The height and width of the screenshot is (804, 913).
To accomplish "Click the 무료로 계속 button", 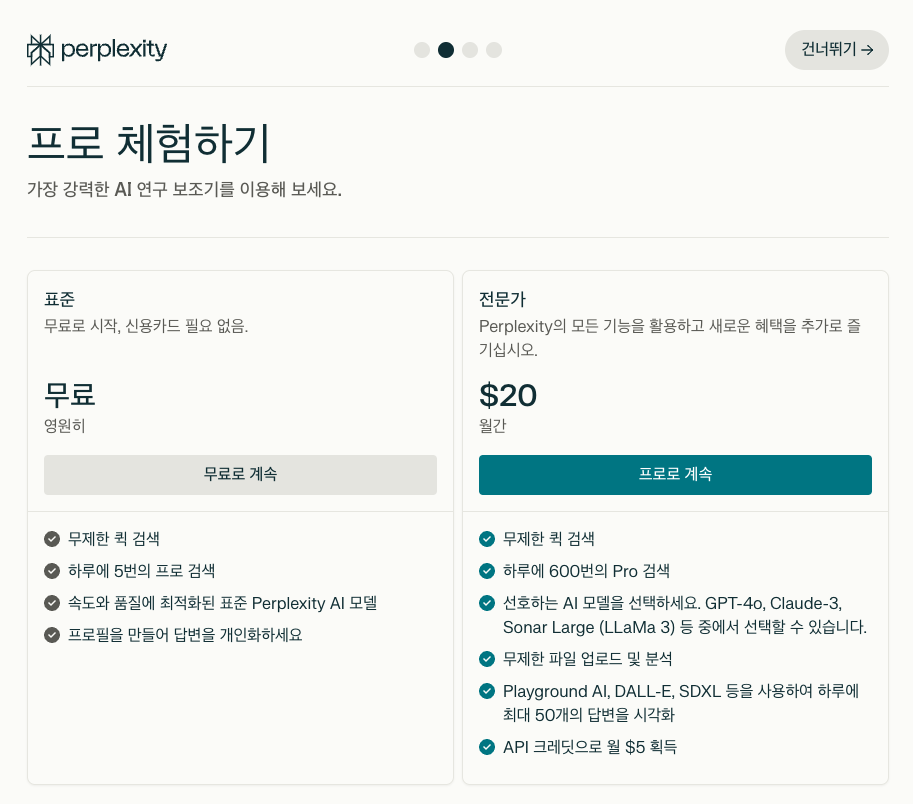I will click(x=240, y=475).
